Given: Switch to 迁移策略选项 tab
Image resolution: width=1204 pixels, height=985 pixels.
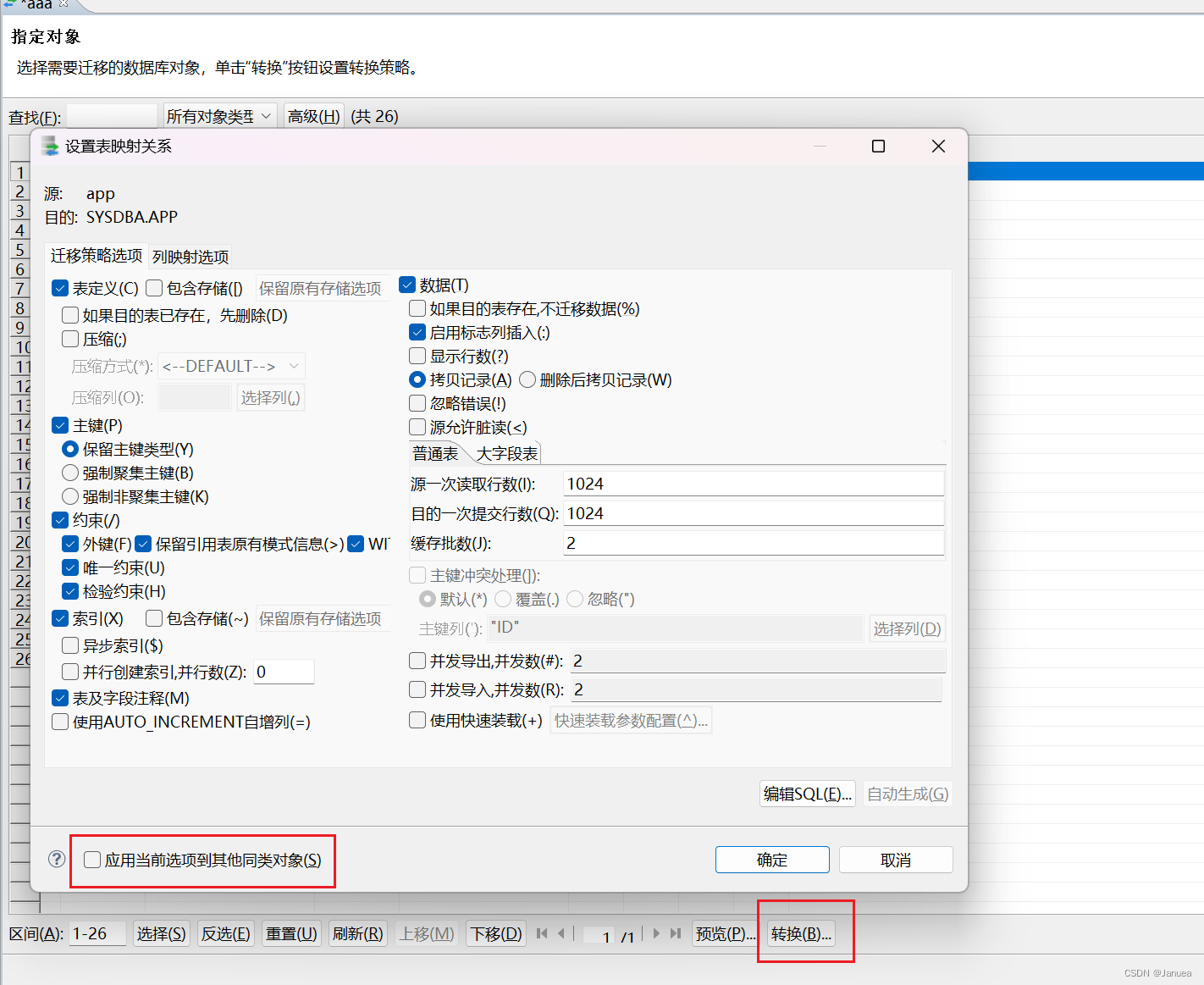Looking at the screenshot, I should (97, 255).
